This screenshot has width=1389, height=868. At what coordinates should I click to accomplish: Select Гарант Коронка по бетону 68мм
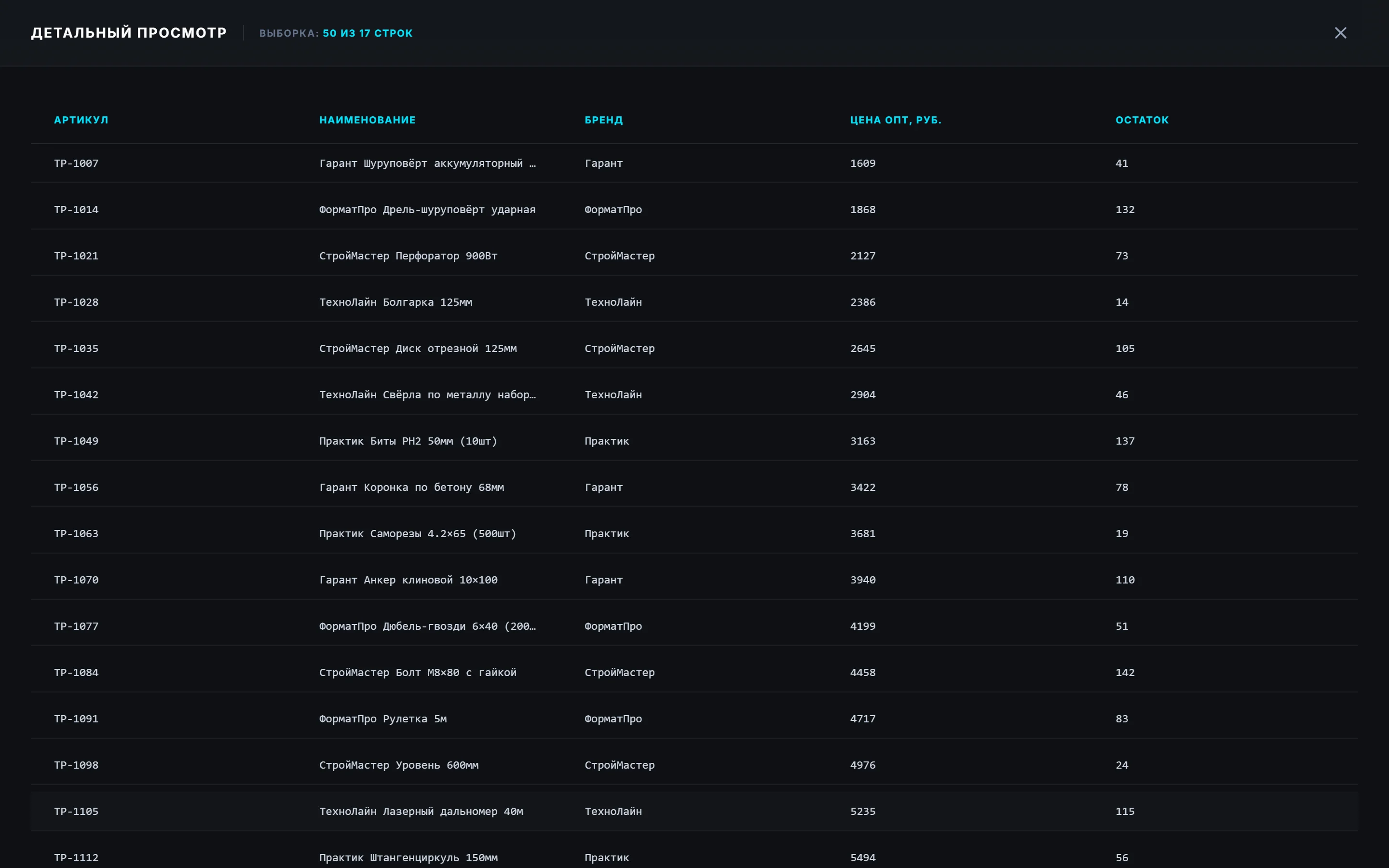(x=411, y=488)
